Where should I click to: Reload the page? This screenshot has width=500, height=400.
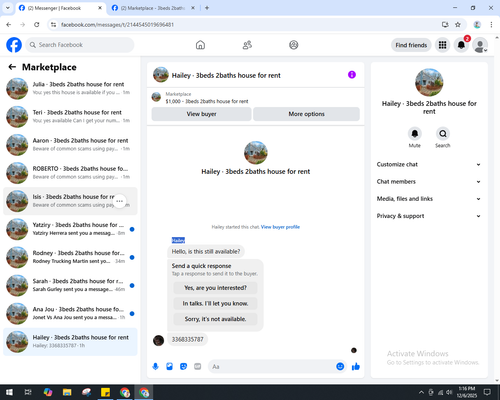click(x=37, y=25)
